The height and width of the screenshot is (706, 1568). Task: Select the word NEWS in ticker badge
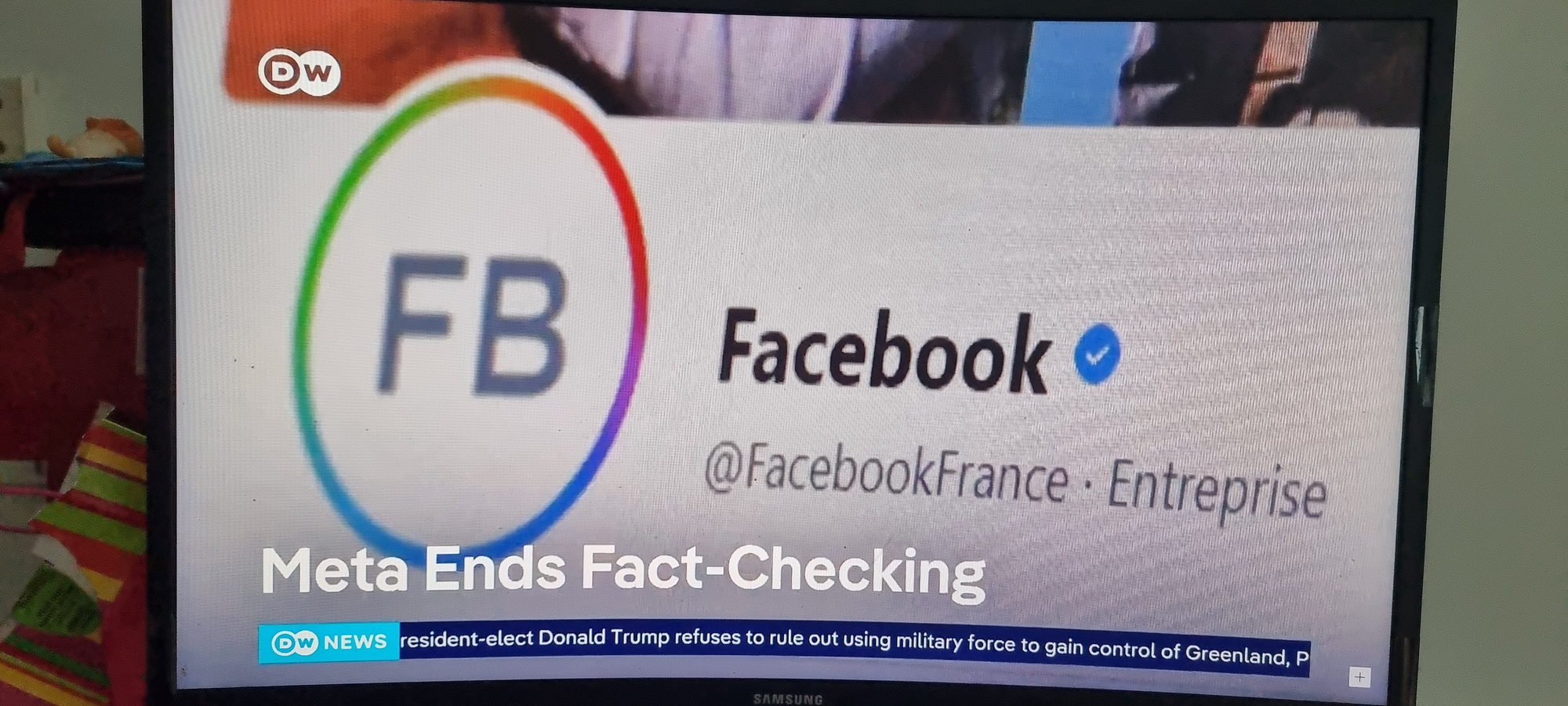pyautogui.click(x=355, y=642)
